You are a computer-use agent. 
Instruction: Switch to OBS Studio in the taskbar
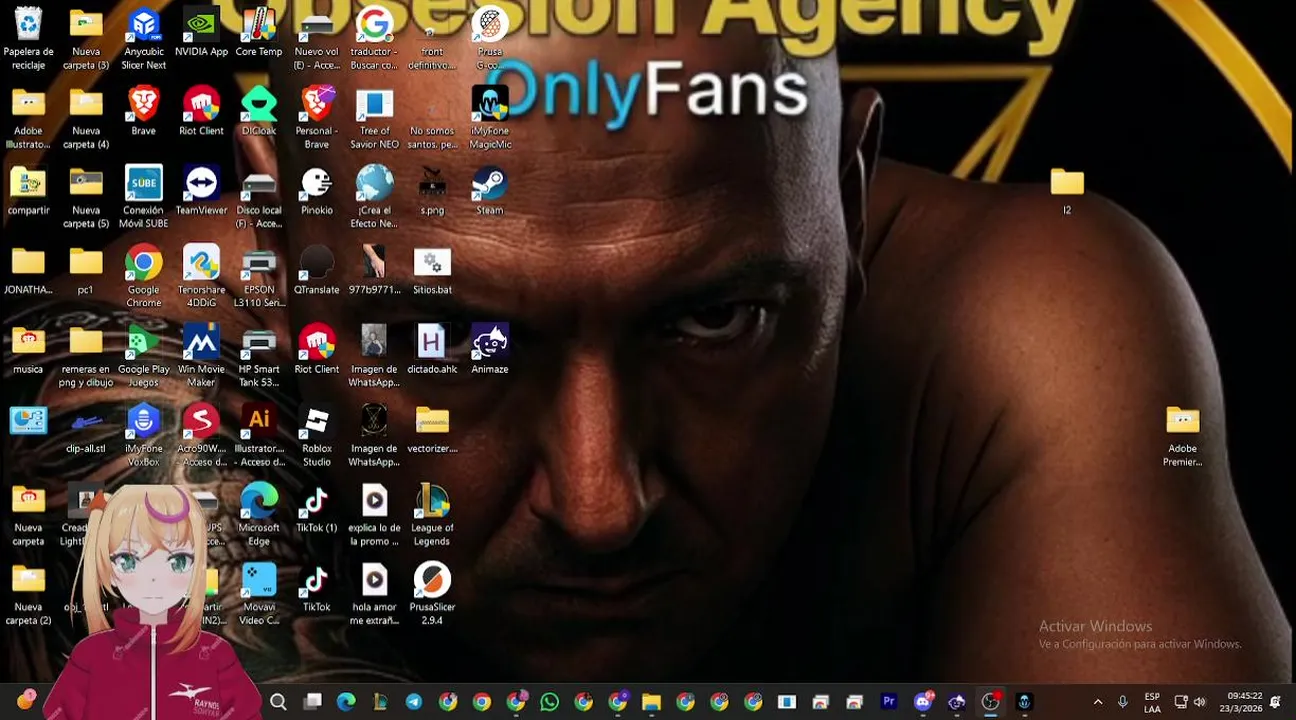tap(990, 702)
